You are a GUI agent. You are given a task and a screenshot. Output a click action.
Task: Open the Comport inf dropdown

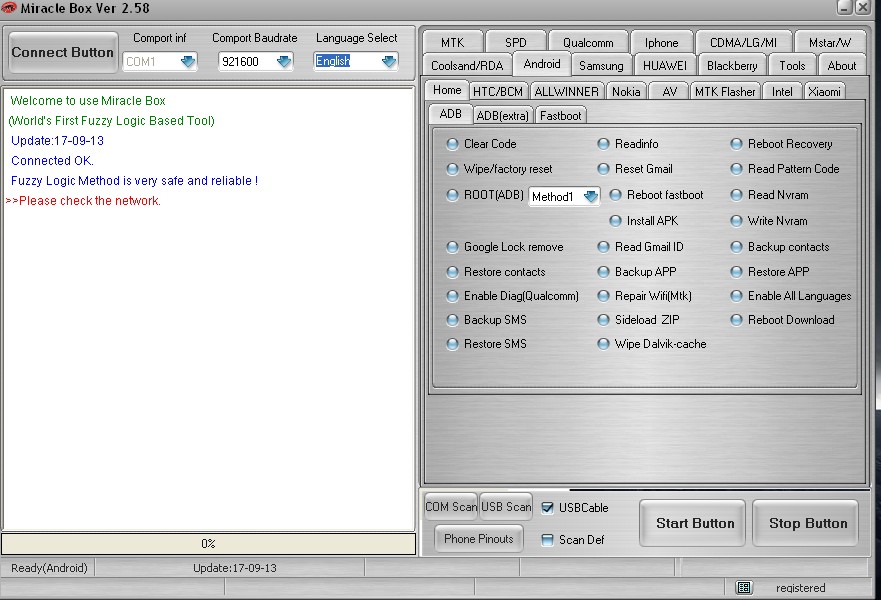[188, 61]
